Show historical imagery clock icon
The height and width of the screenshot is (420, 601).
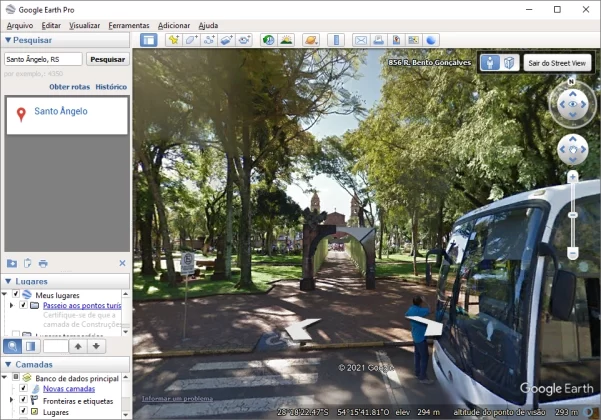[x=269, y=40]
